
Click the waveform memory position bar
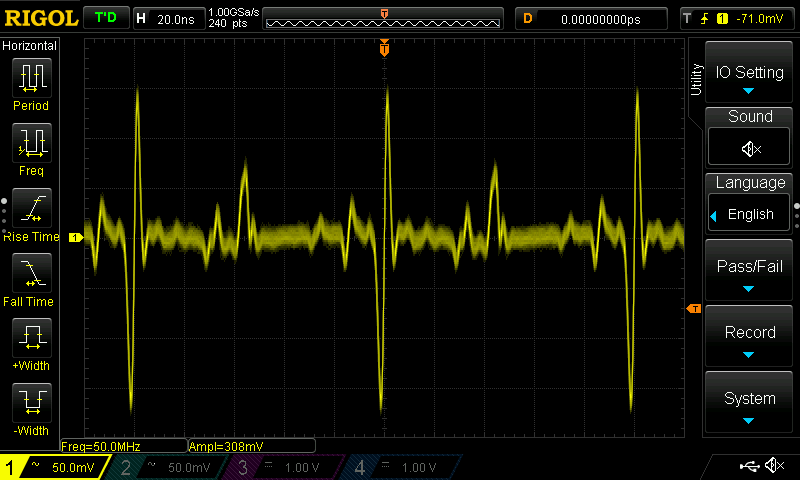(x=383, y=19)
